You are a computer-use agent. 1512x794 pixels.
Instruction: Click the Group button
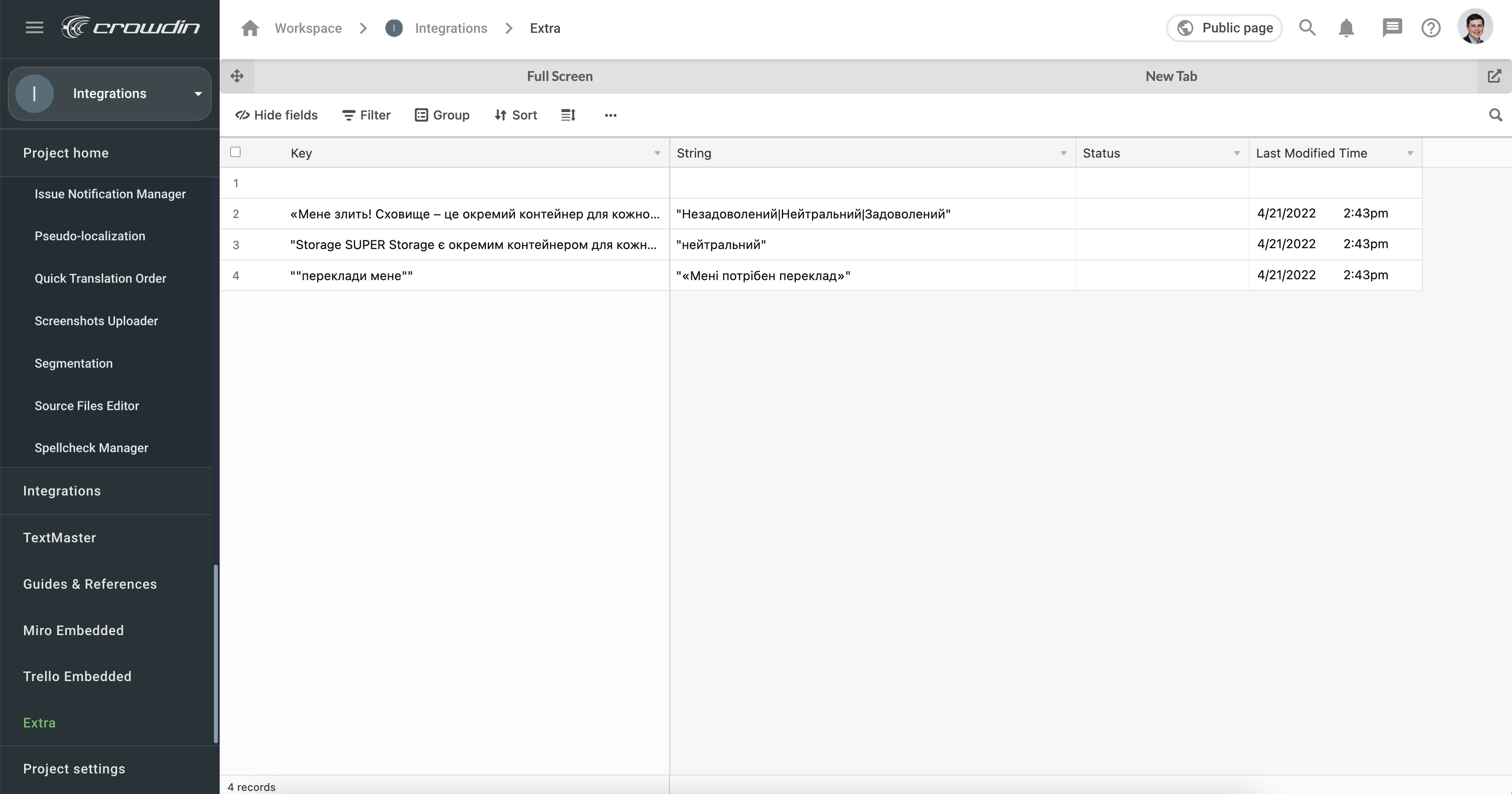(x=442, y=115)
